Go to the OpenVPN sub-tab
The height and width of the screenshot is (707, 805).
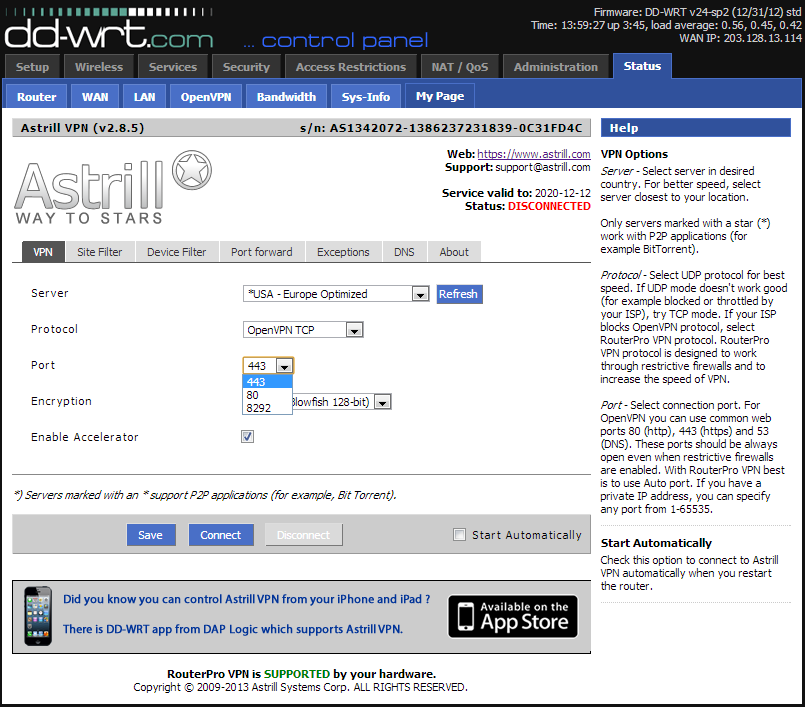[x=206, y=97]
